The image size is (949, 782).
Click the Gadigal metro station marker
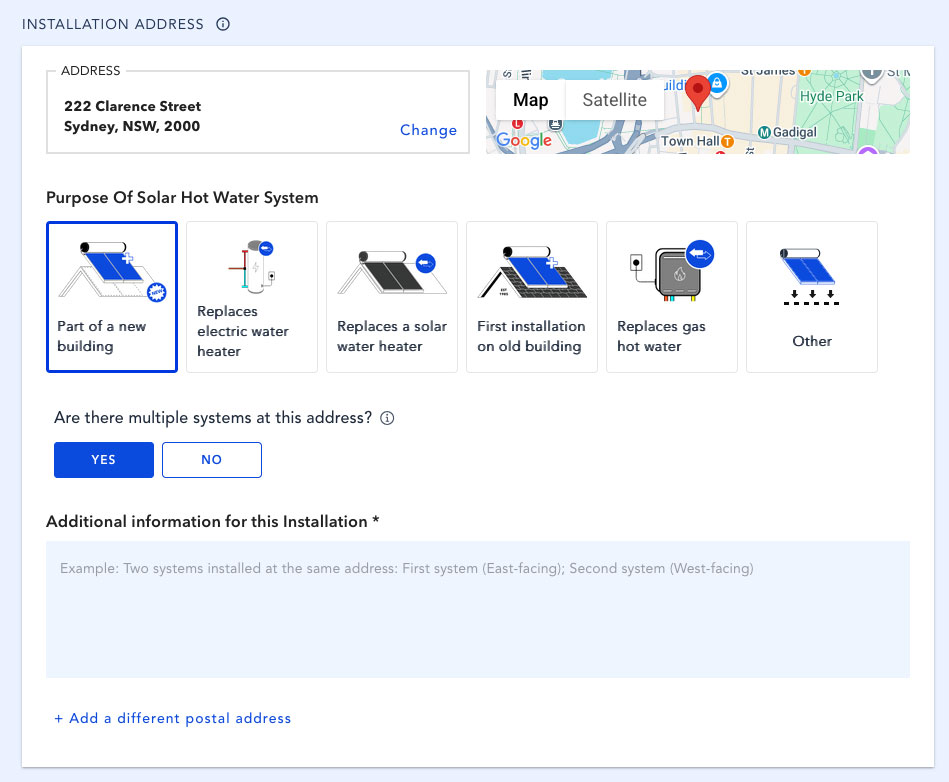coord(764,132)
